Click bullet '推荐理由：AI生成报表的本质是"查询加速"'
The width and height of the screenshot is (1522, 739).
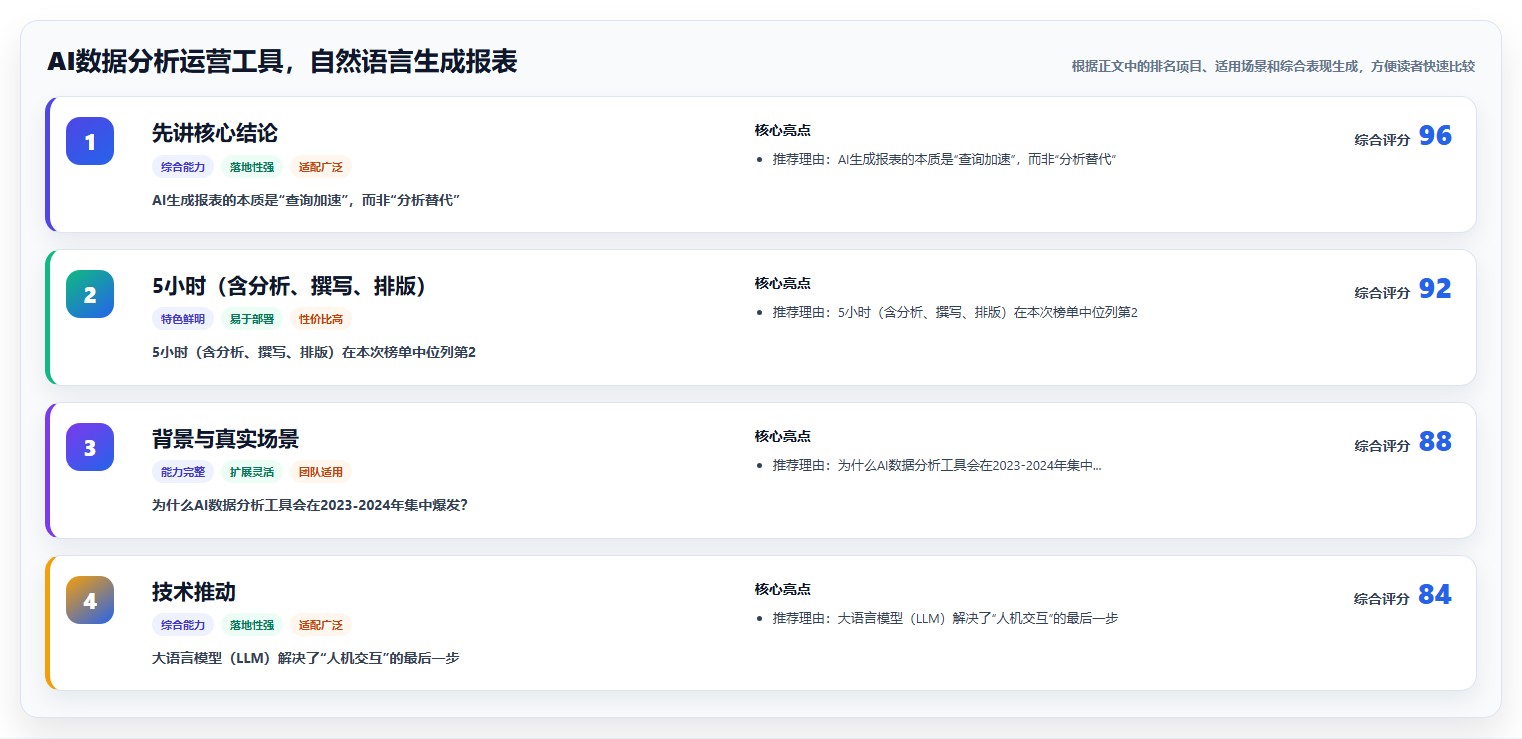coord(944,160)
